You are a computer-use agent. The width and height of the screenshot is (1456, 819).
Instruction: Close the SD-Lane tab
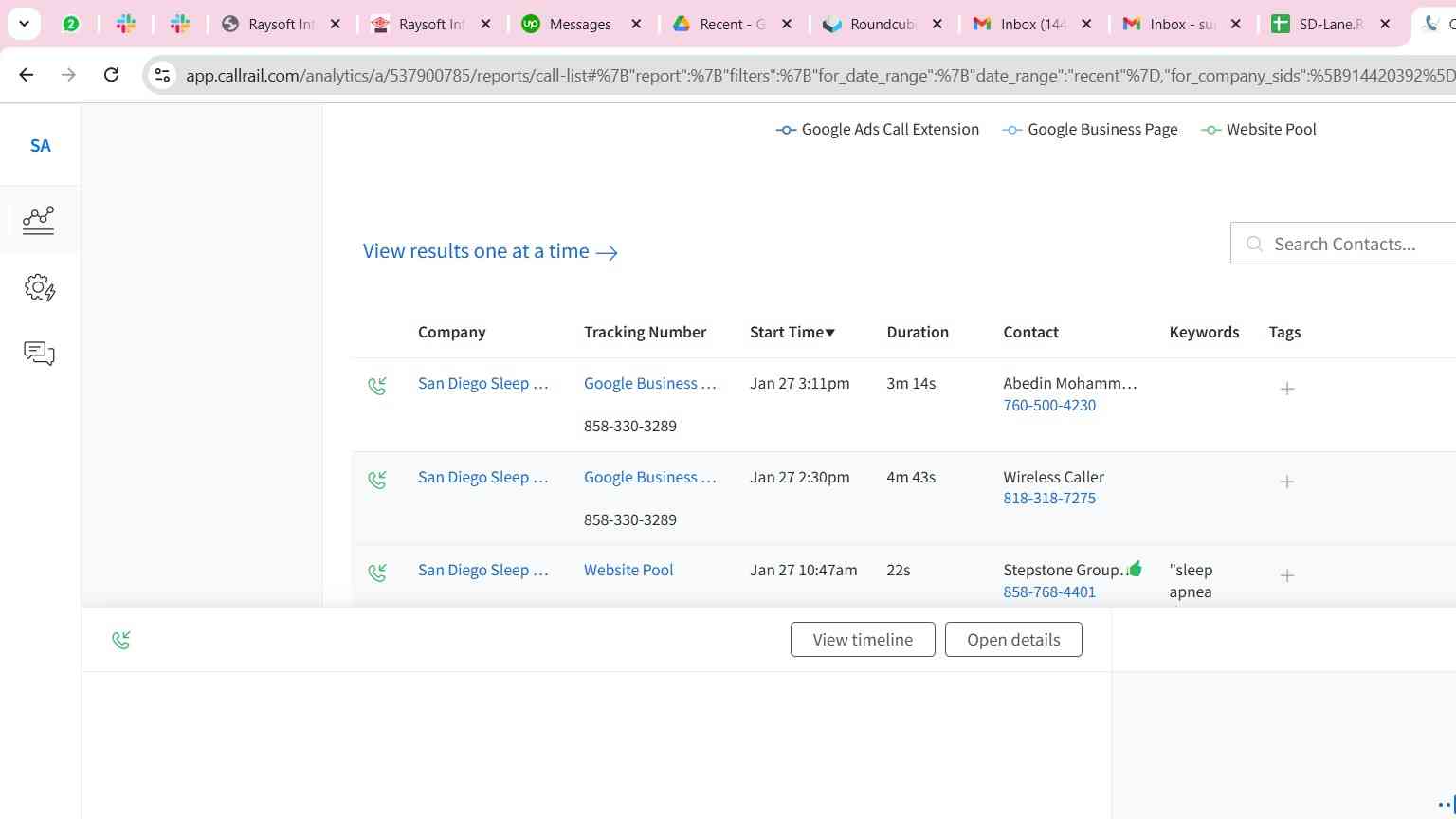click(x=1385, y=25)
